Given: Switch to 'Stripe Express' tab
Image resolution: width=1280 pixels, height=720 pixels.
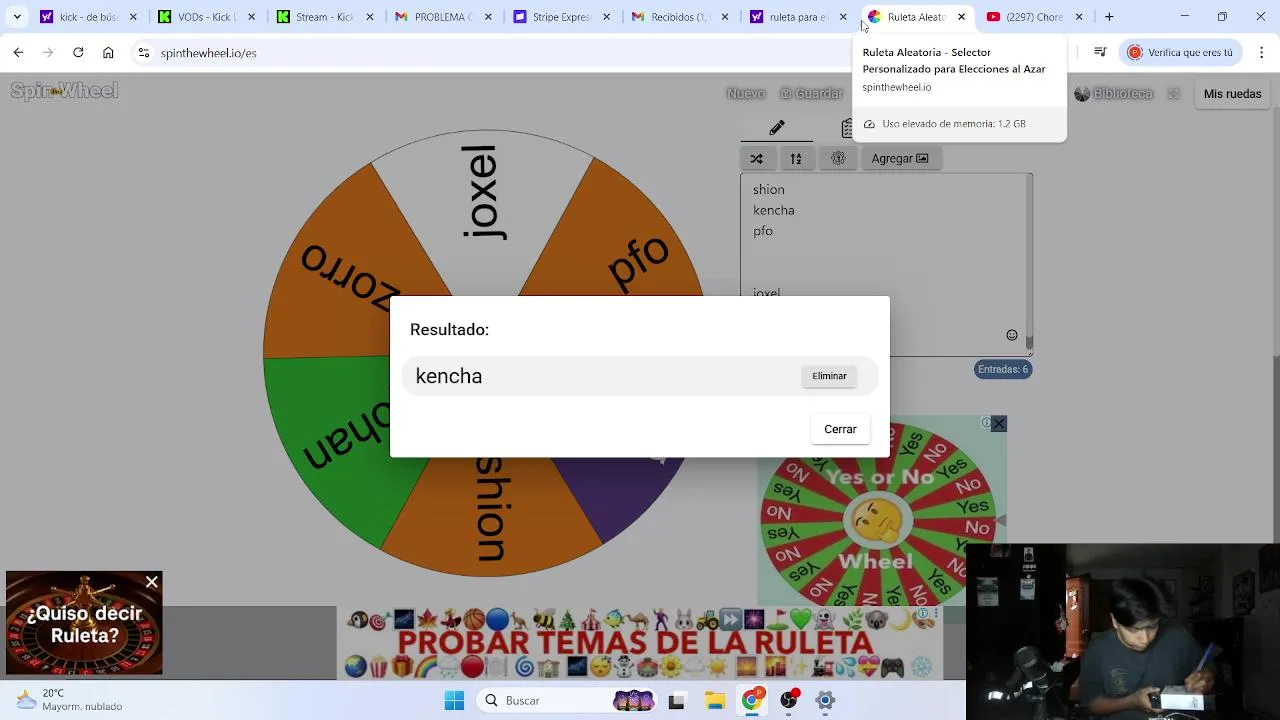Looking at the screenshot, I should pyautogui.click(x=561, y=17).
